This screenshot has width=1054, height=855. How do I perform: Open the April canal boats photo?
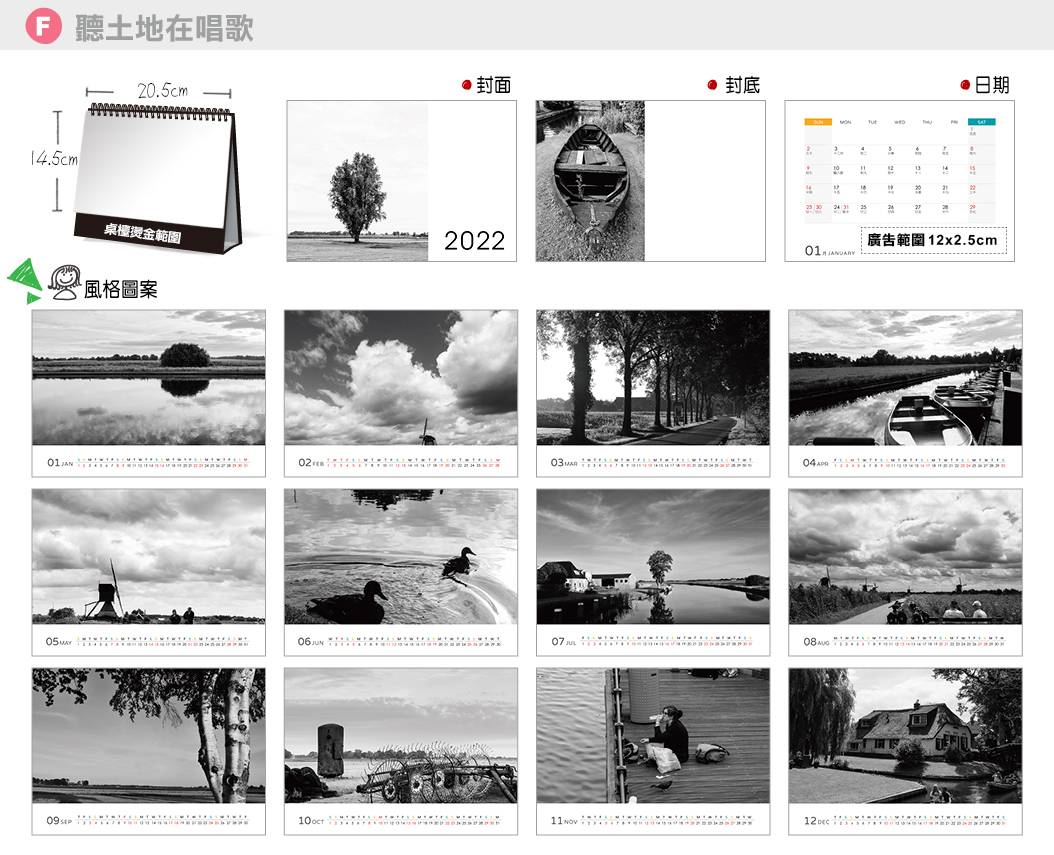[905, 378]
